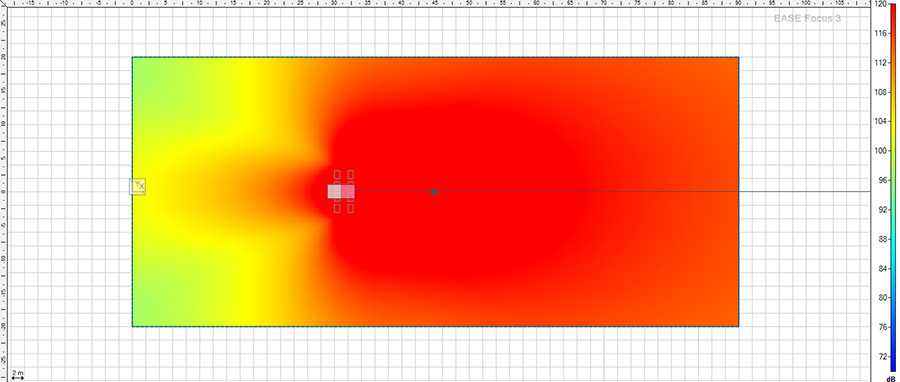This screenshot has height=382, width=900.
Task: Select the audience area's bottom-right corner
Action: point(739,326)
